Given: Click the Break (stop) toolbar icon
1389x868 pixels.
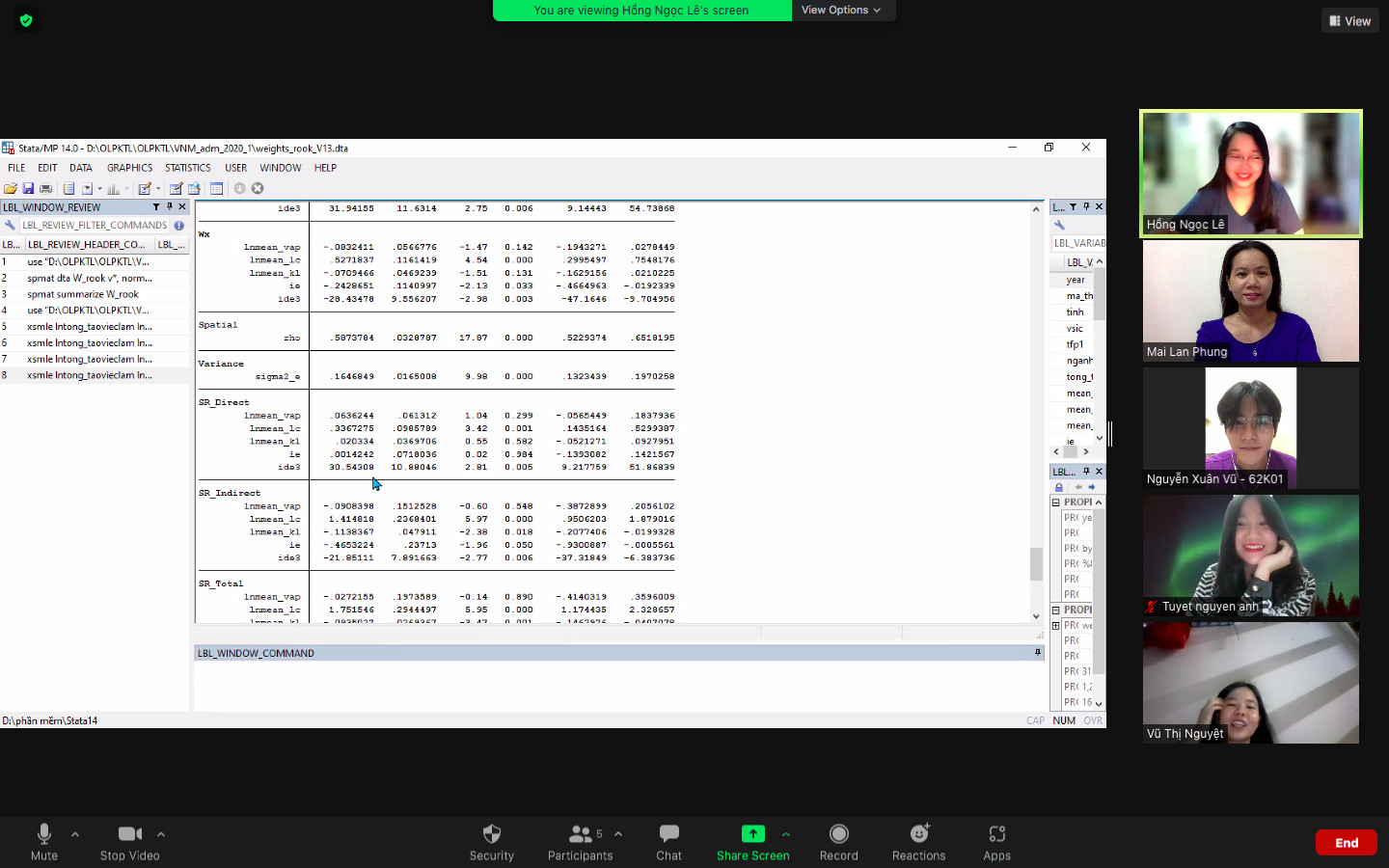Looking at the screenshot, I should [258, 189].
